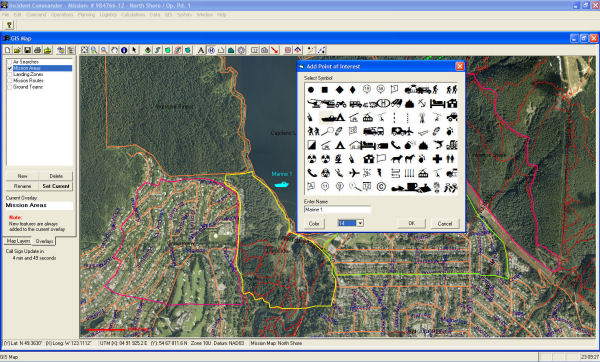600x362 pixels.
Task: Confirm the dialog with OK
Action: coord(411,223)
